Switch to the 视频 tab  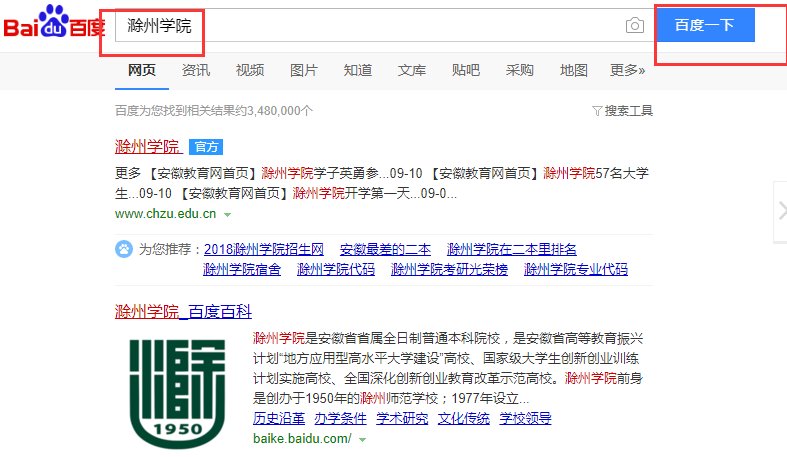[250, 70]
